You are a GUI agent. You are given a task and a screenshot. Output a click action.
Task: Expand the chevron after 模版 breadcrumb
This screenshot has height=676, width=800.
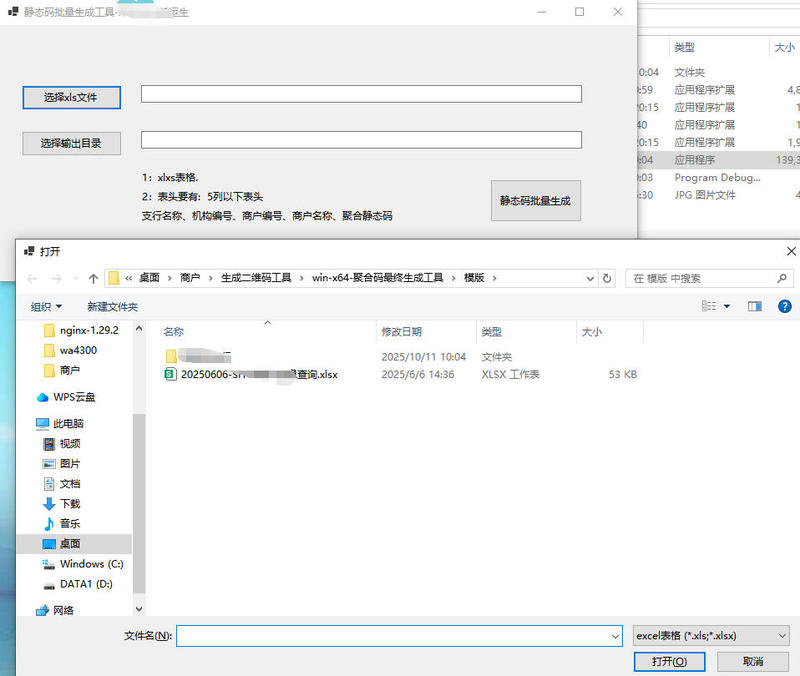coord(494,279)
